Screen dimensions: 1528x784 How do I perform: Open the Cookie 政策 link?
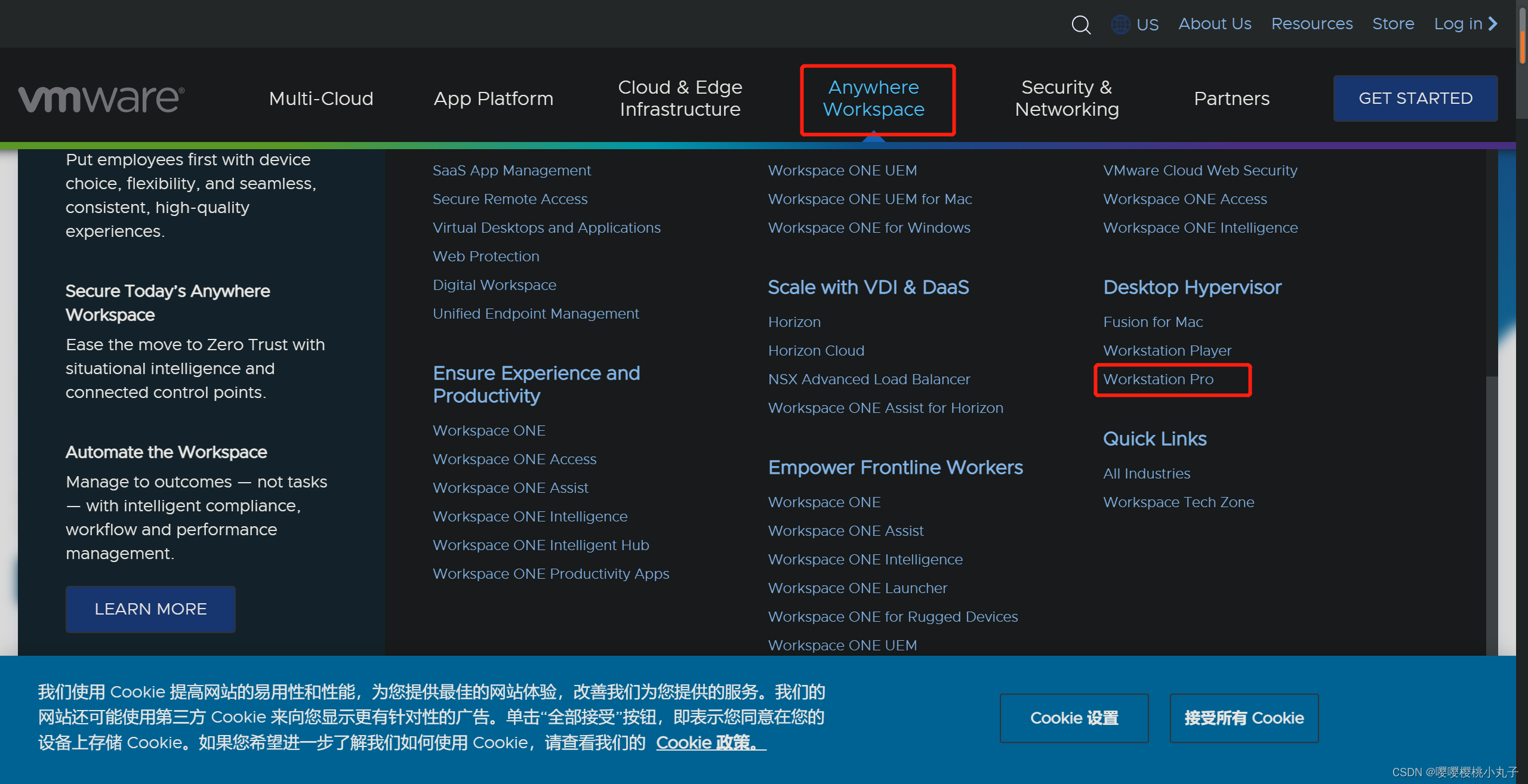tap(711, 743)
